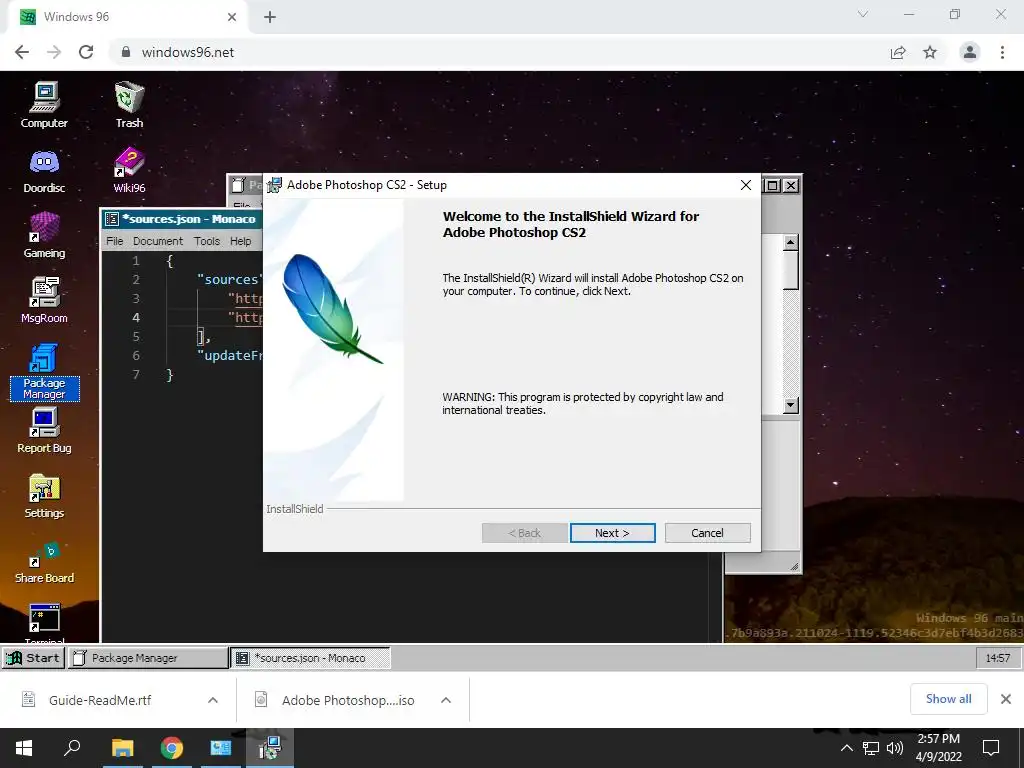Click the Package Manager scrollbar down arrow
The height and width of the screenshot is (768, 1024).
(790, 405)
